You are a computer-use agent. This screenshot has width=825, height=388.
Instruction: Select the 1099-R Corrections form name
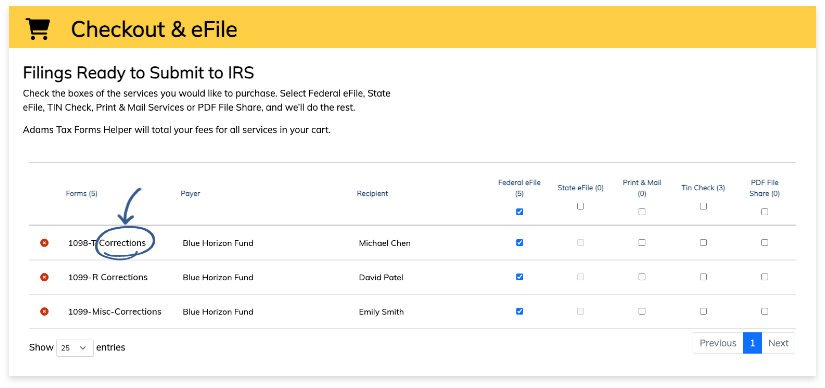[108, 277]
